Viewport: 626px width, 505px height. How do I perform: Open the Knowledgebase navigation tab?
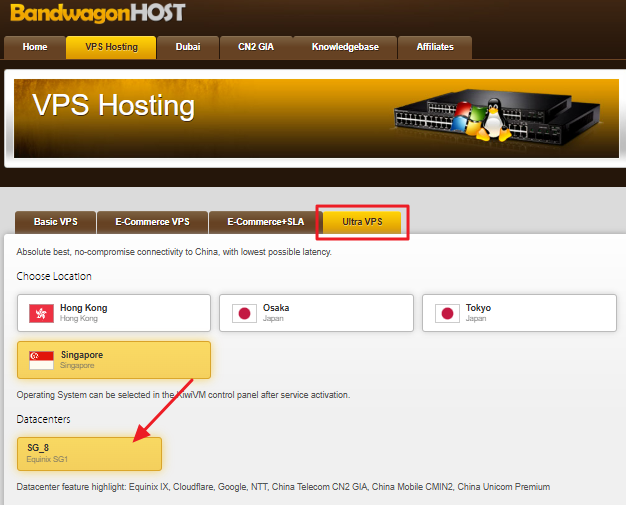point(345,48)
